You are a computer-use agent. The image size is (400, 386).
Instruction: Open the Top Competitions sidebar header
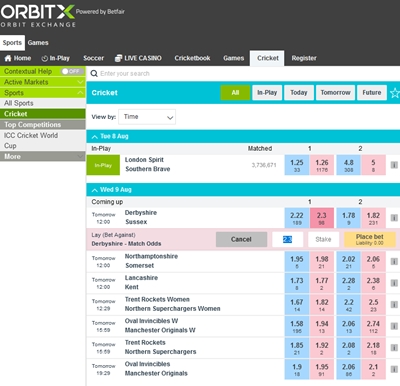click(43, 125)
